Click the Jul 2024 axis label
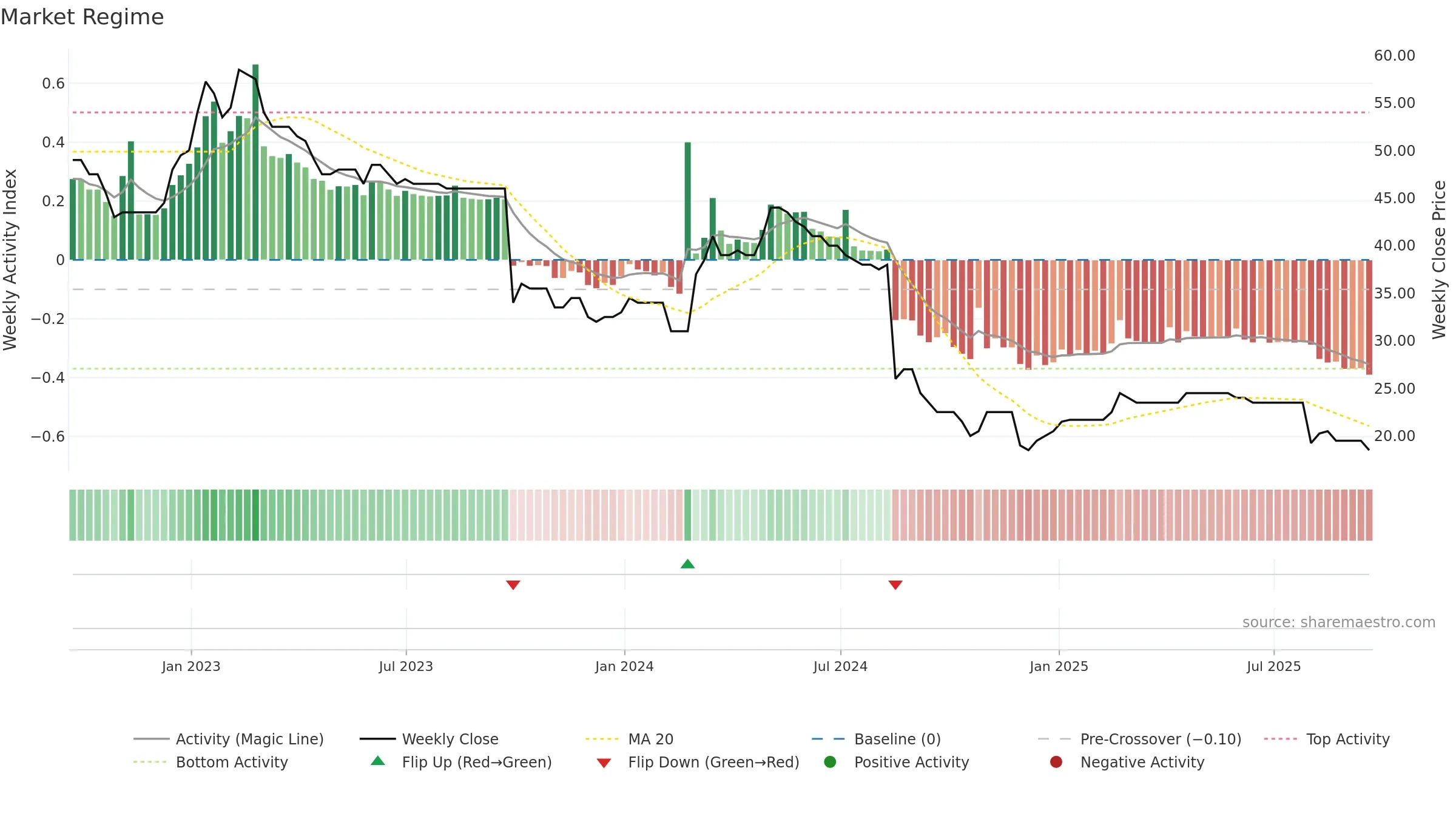1456x819 pixels. [x=840, y=666]
